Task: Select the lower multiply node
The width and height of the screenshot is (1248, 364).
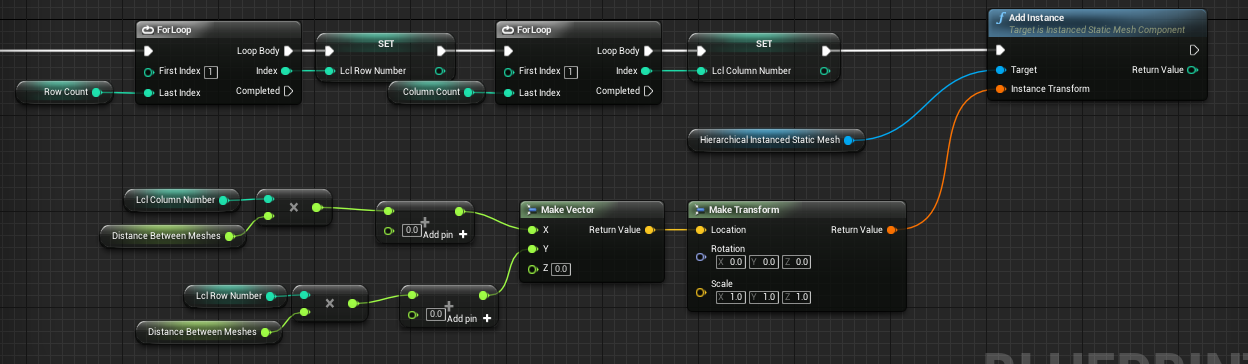Action: pos(330,304)
